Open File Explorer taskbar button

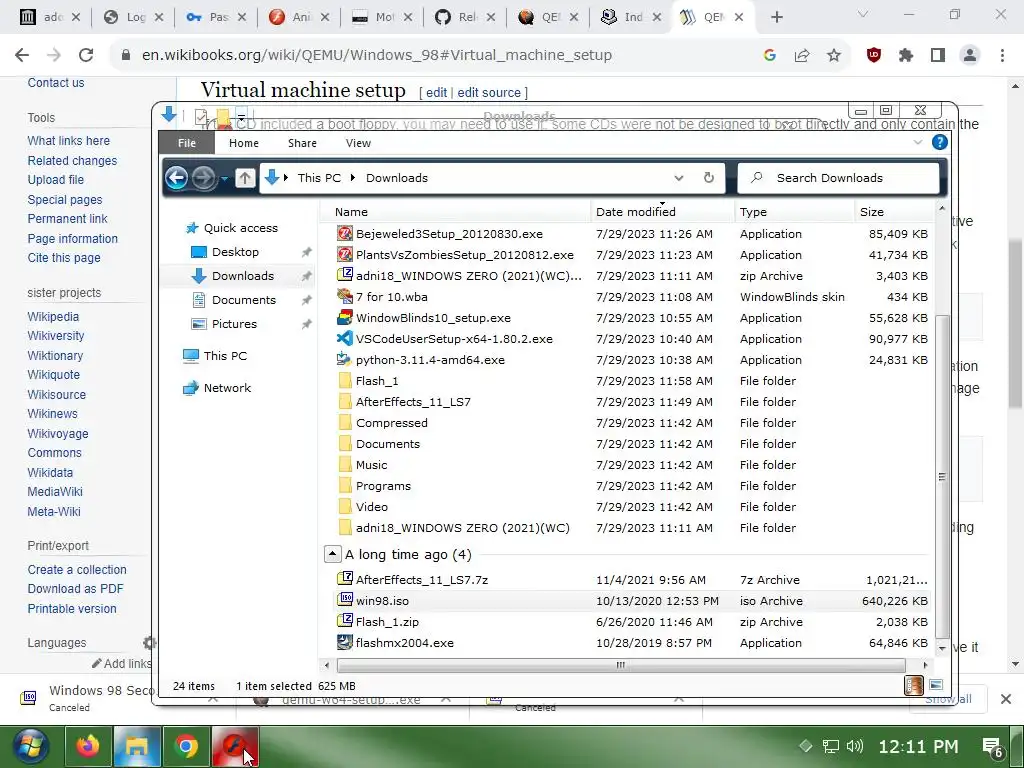[x=137, y=746]
